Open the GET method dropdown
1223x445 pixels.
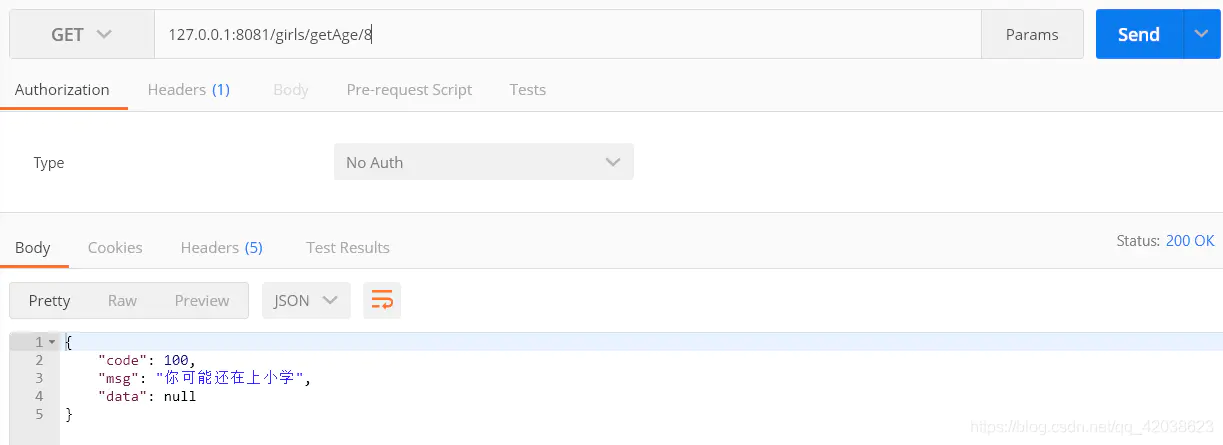tap(82, 34)
